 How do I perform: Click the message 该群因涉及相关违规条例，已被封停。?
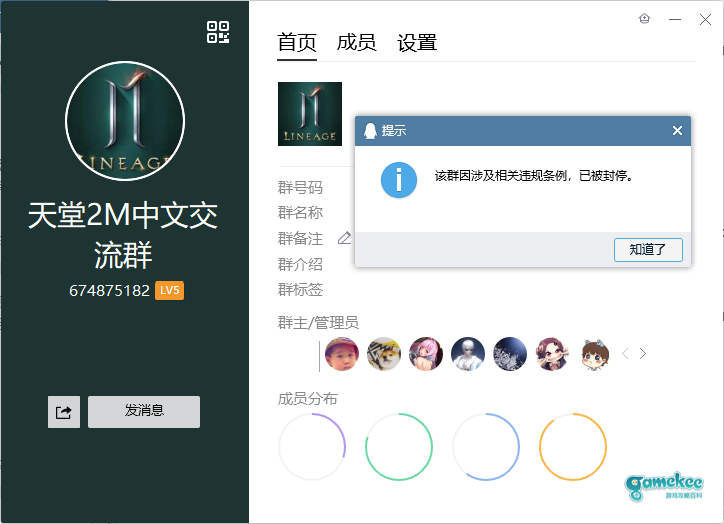[x=534, y=175]
